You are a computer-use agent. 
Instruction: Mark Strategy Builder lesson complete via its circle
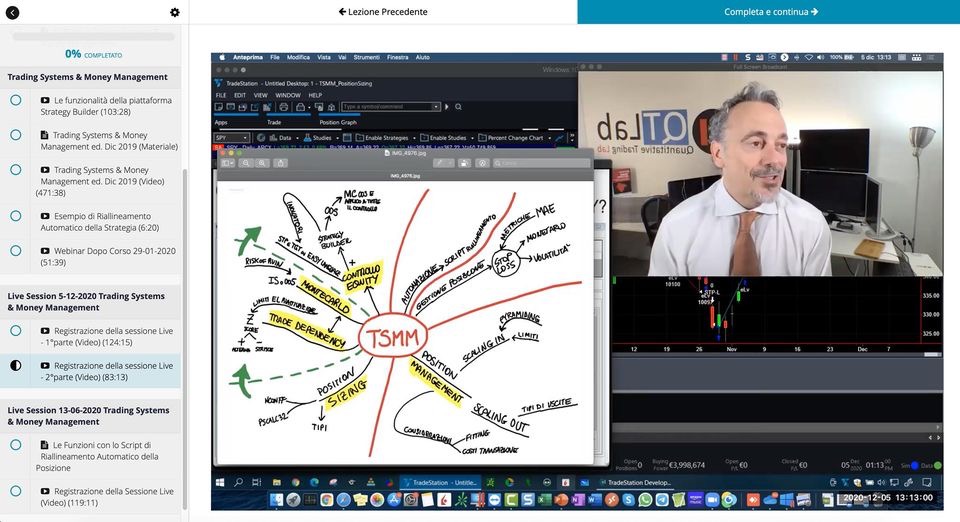[x=16, y=100]
